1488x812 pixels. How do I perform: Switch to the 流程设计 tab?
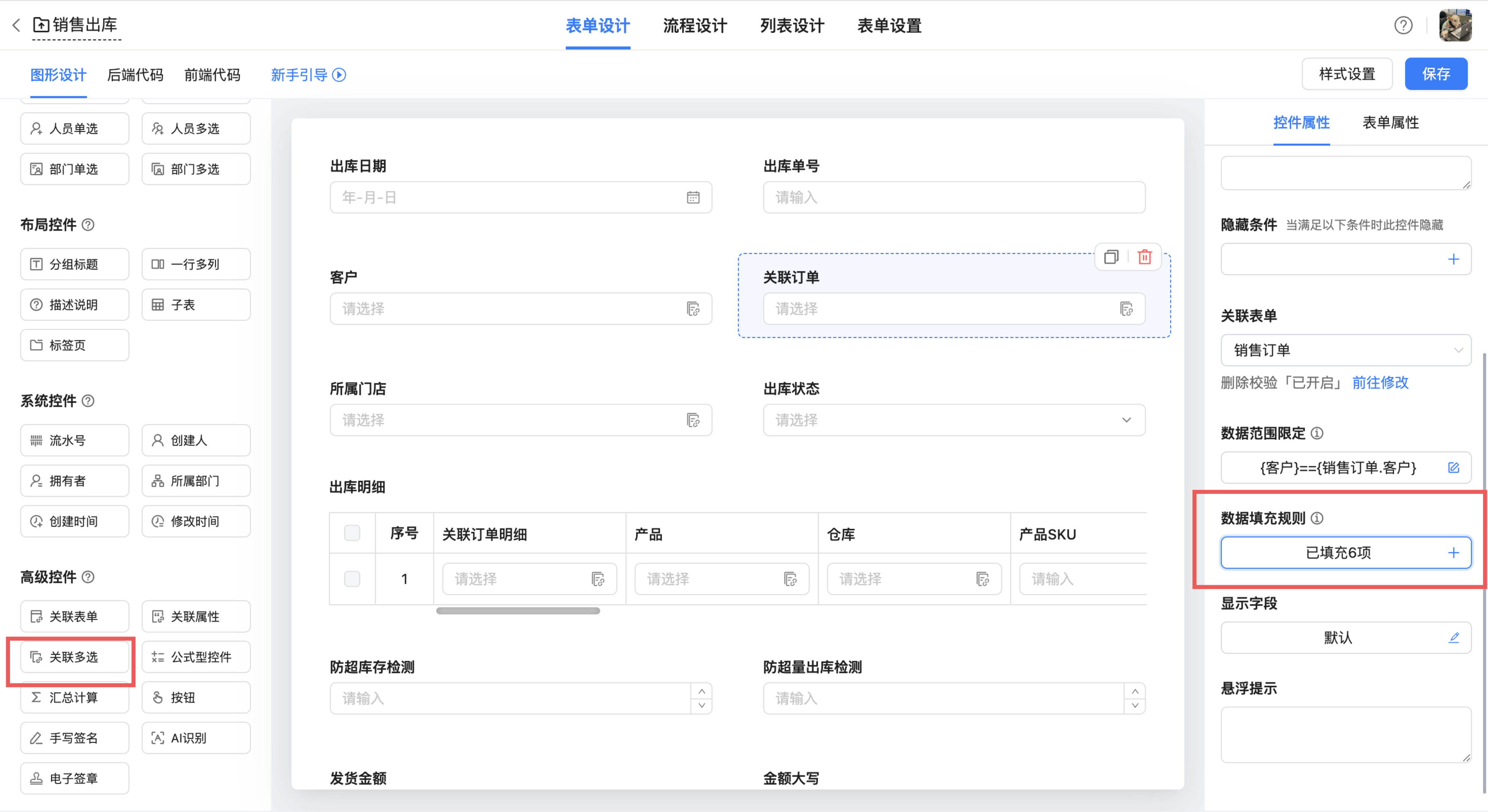click(694, 26)
